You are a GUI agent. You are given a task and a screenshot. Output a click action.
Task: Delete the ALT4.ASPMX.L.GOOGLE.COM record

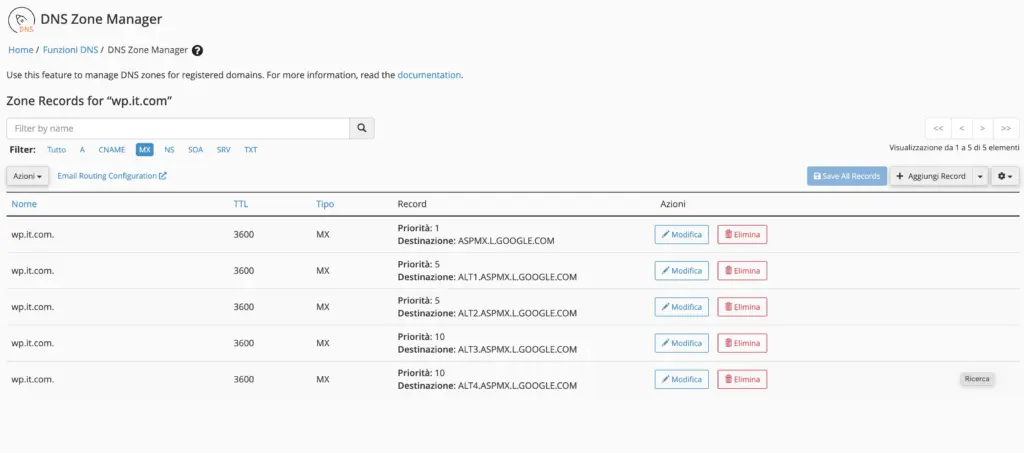click(742, 379)
